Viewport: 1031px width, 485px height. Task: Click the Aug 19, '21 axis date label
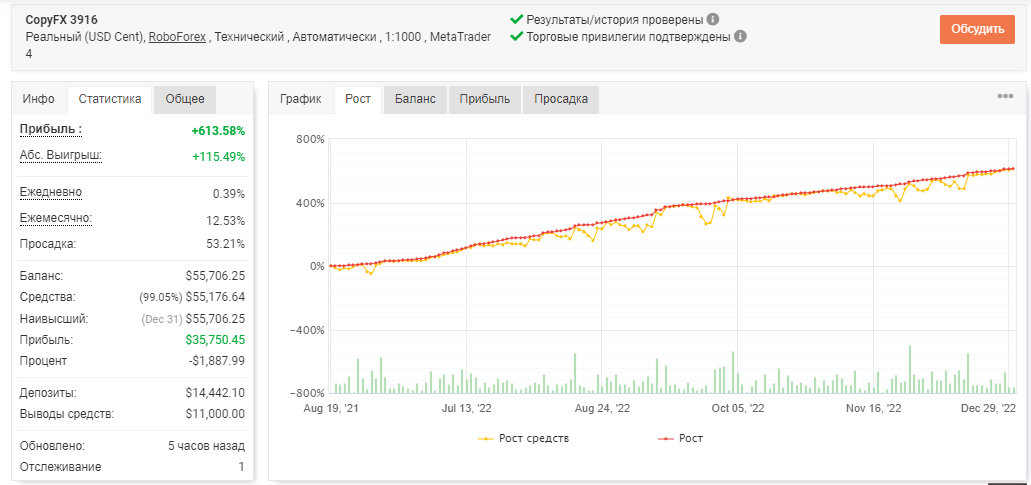point(330,409)
